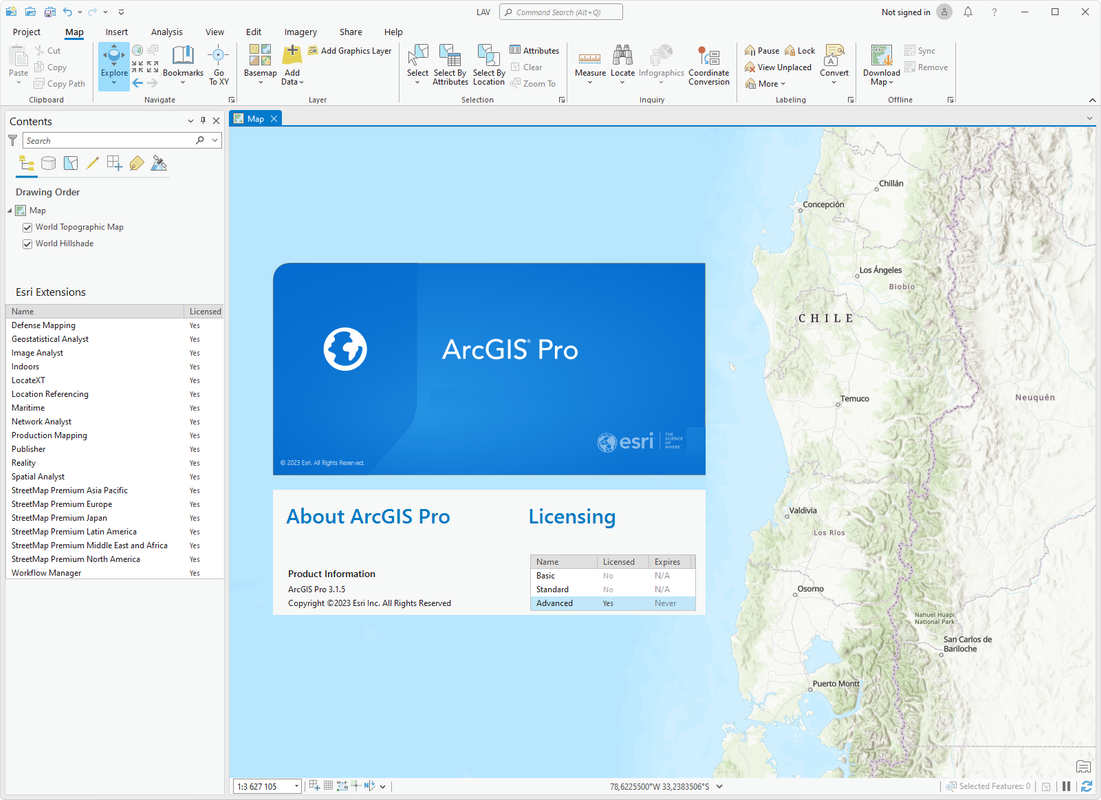Click Add Graphics Layer
Image resolution: width=1101 pixels, height=800 pixels.
350,51
